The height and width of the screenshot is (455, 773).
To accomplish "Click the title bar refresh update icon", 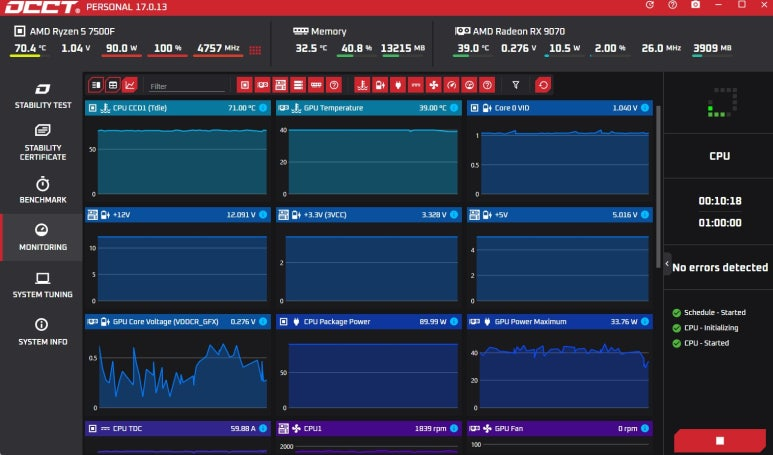I will (x=650, y=5).
